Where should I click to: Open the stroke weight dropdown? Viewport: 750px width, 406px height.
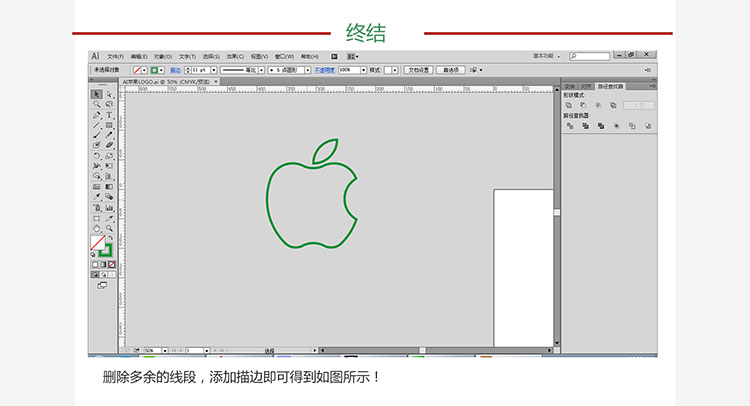coord(214,70)
